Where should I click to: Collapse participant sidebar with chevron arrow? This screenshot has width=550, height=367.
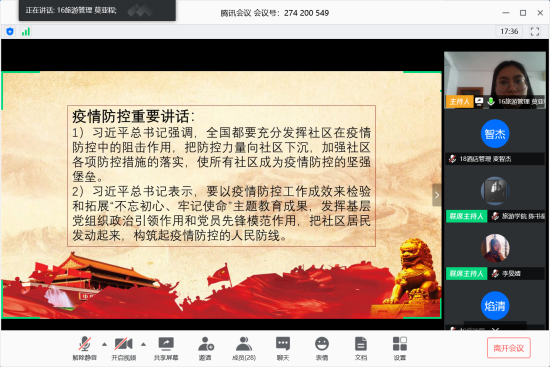437,195
